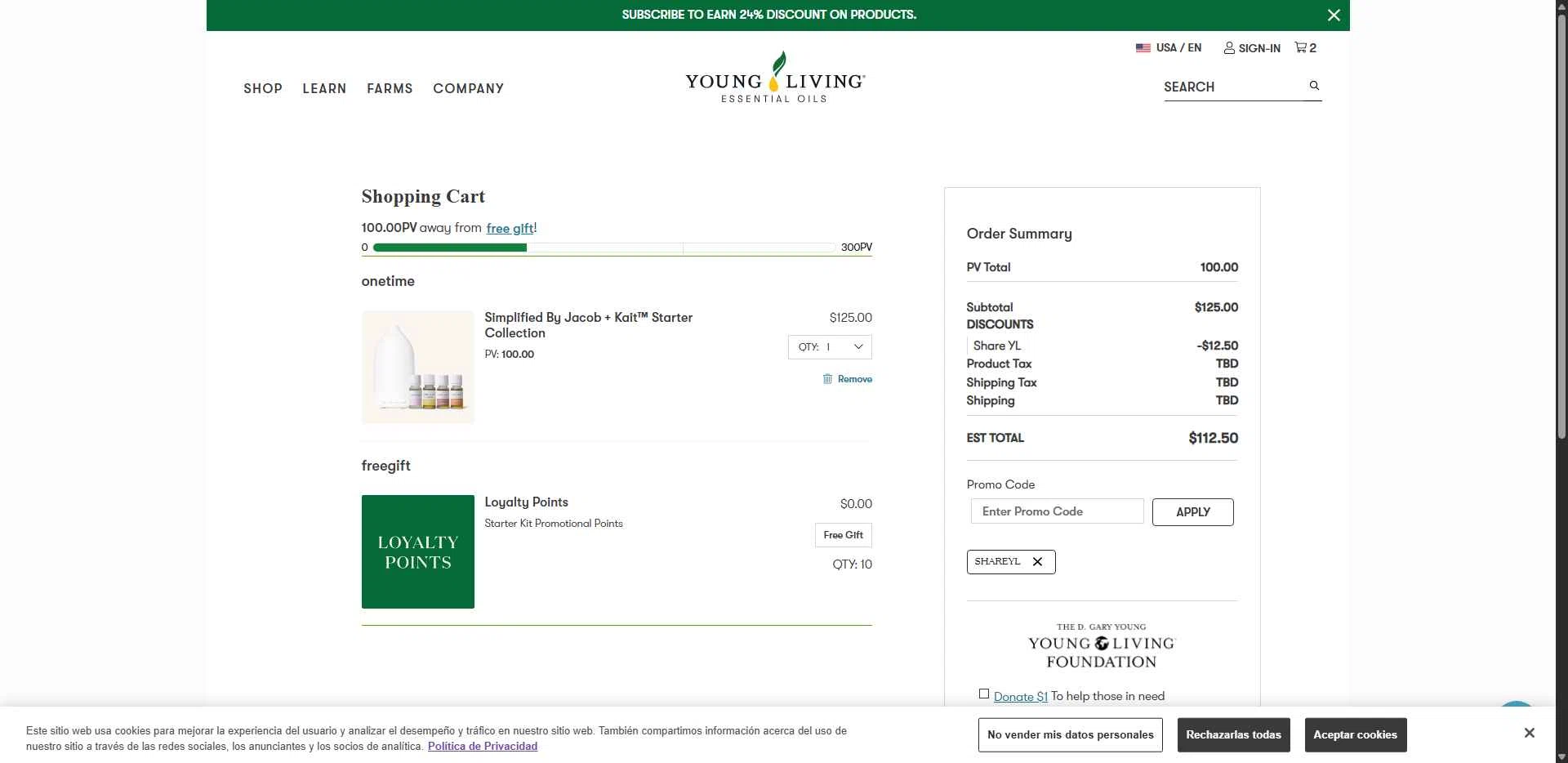This screenshot has height=763, width=1568.
Task: Click the Young Living Foundation logo
Action: (x=1101, y=646)
